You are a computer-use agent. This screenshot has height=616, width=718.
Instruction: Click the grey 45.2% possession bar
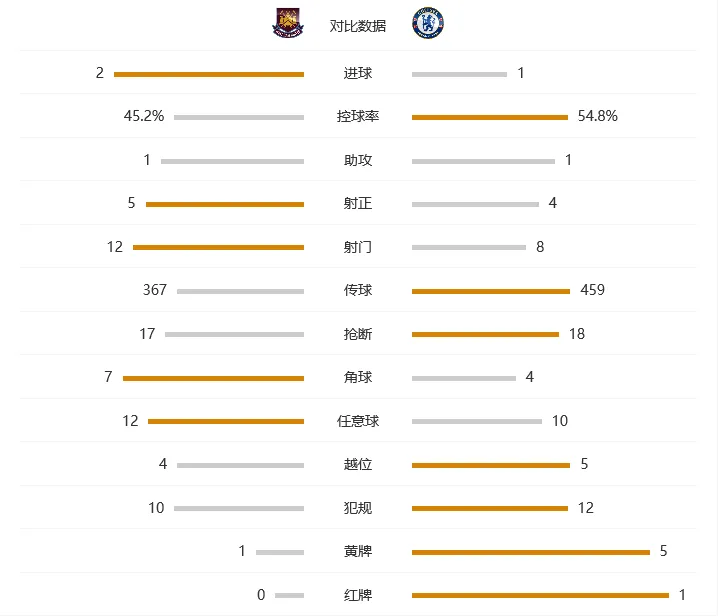pos(239,117)
